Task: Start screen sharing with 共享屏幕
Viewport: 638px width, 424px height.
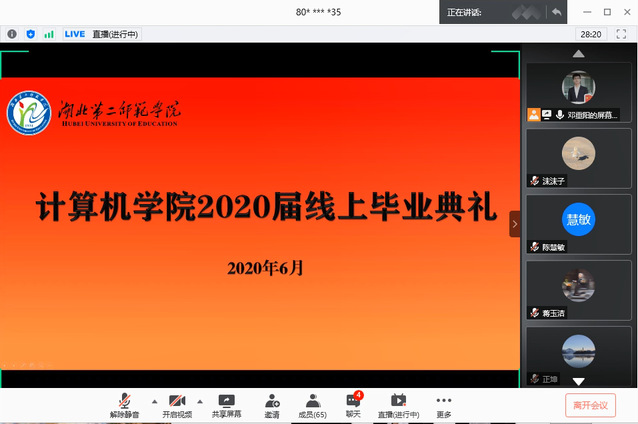Action: coord(226,402)
